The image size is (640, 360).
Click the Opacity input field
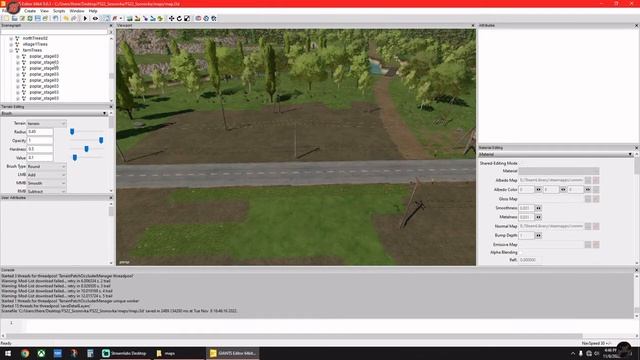[40, 140]
